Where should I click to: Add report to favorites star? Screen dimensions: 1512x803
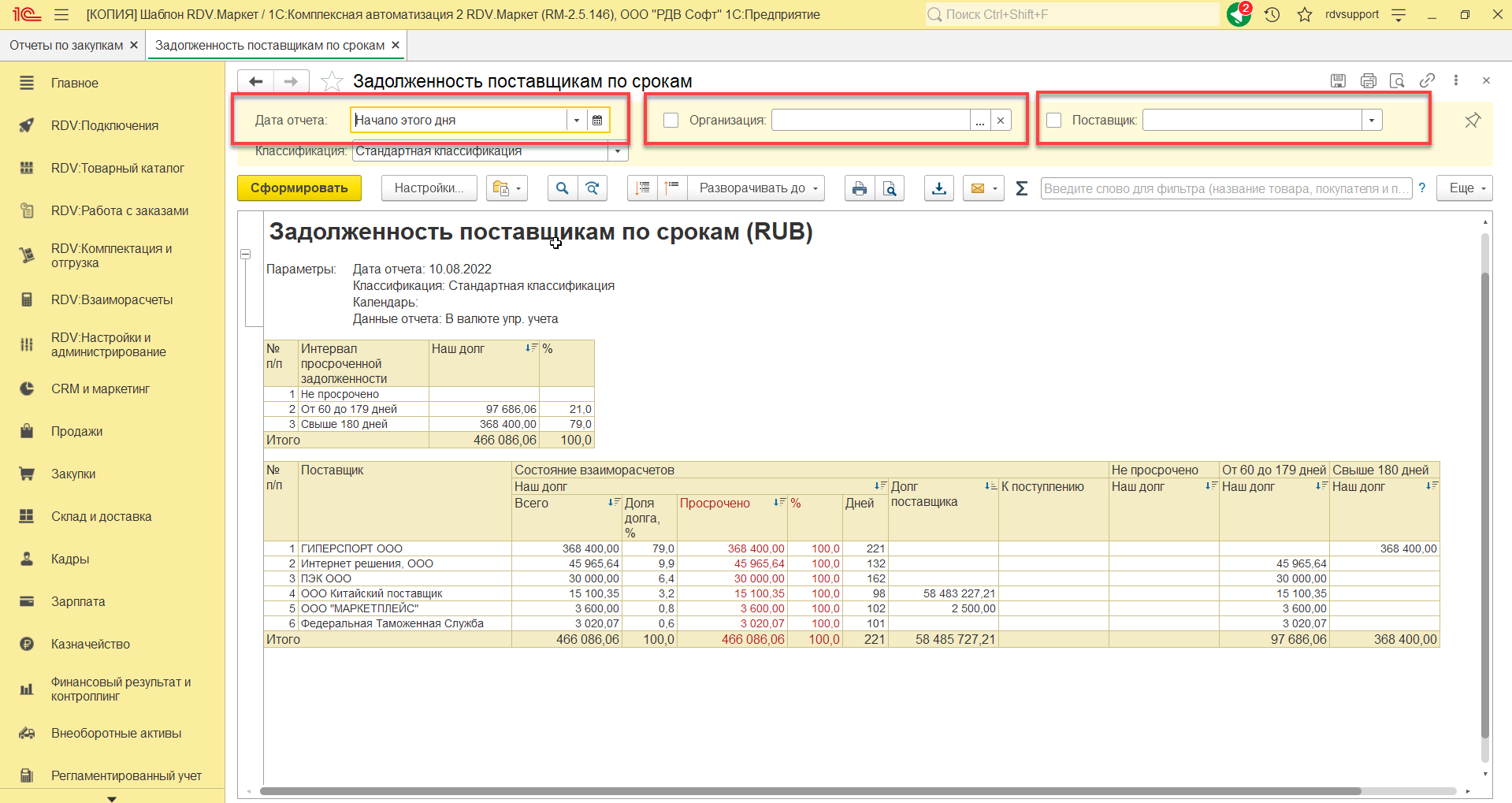tap(332, 81)
